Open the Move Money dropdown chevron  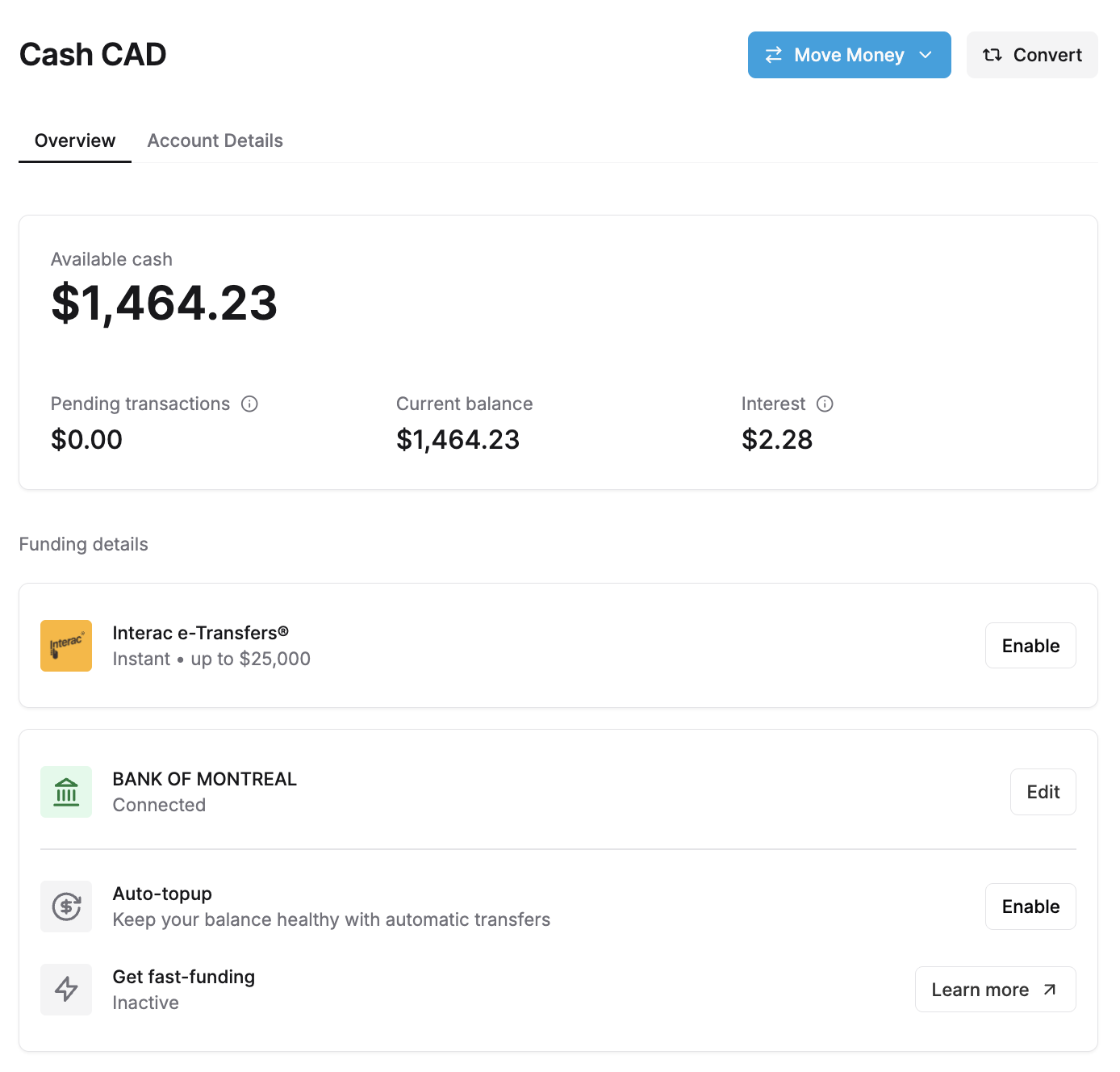(926, 55)
